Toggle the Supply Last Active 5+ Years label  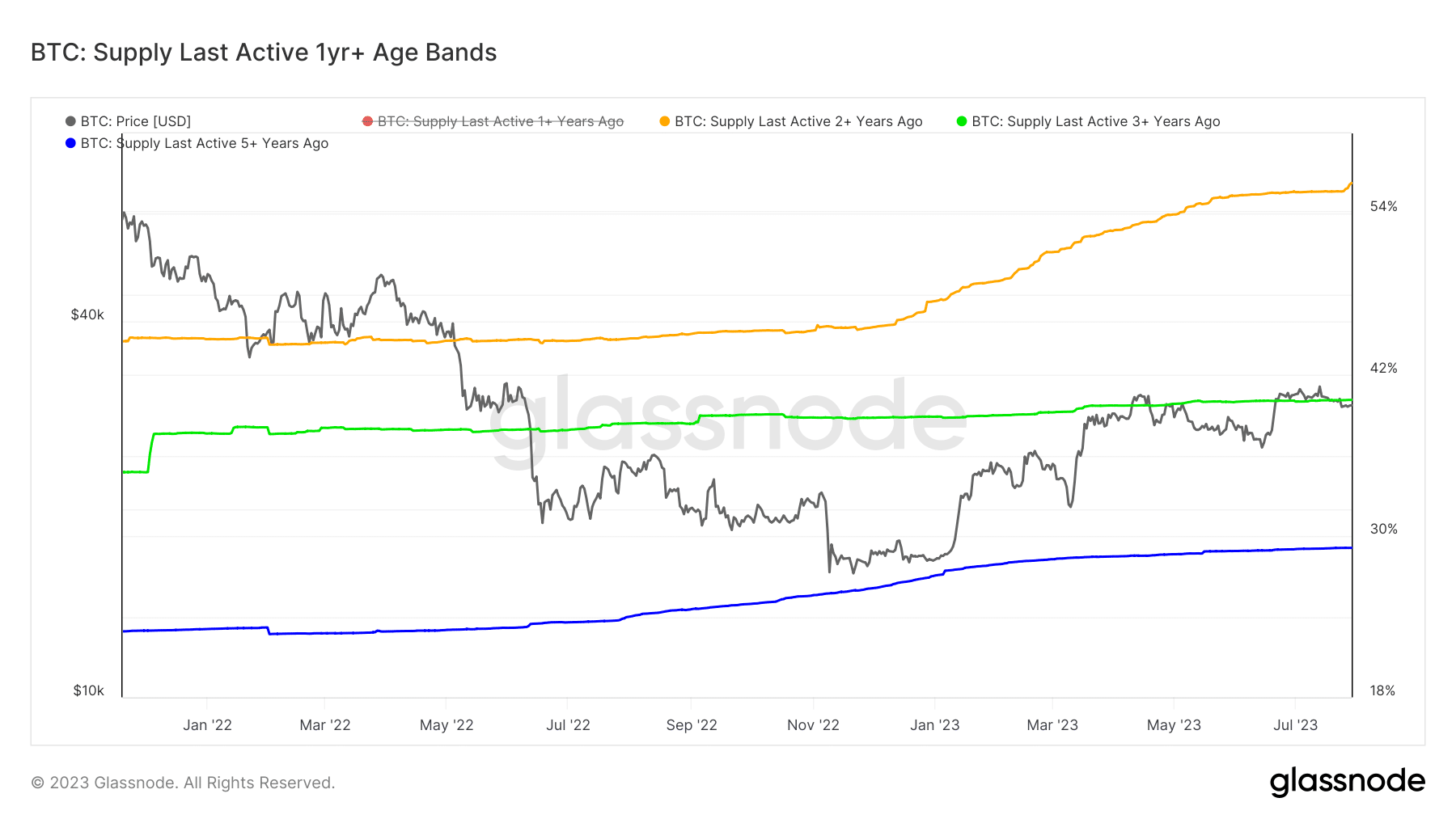(205, 143)
